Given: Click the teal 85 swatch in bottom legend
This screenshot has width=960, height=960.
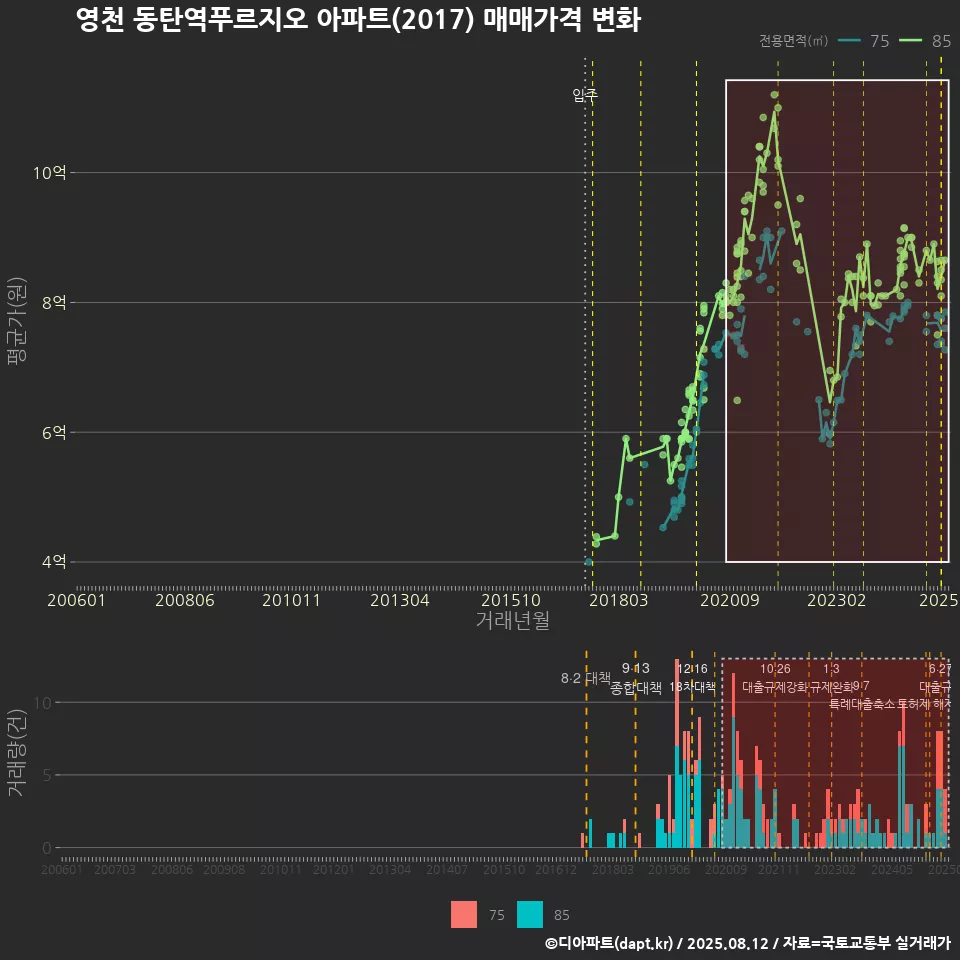Looking at the screenshot, I should 530,915.
